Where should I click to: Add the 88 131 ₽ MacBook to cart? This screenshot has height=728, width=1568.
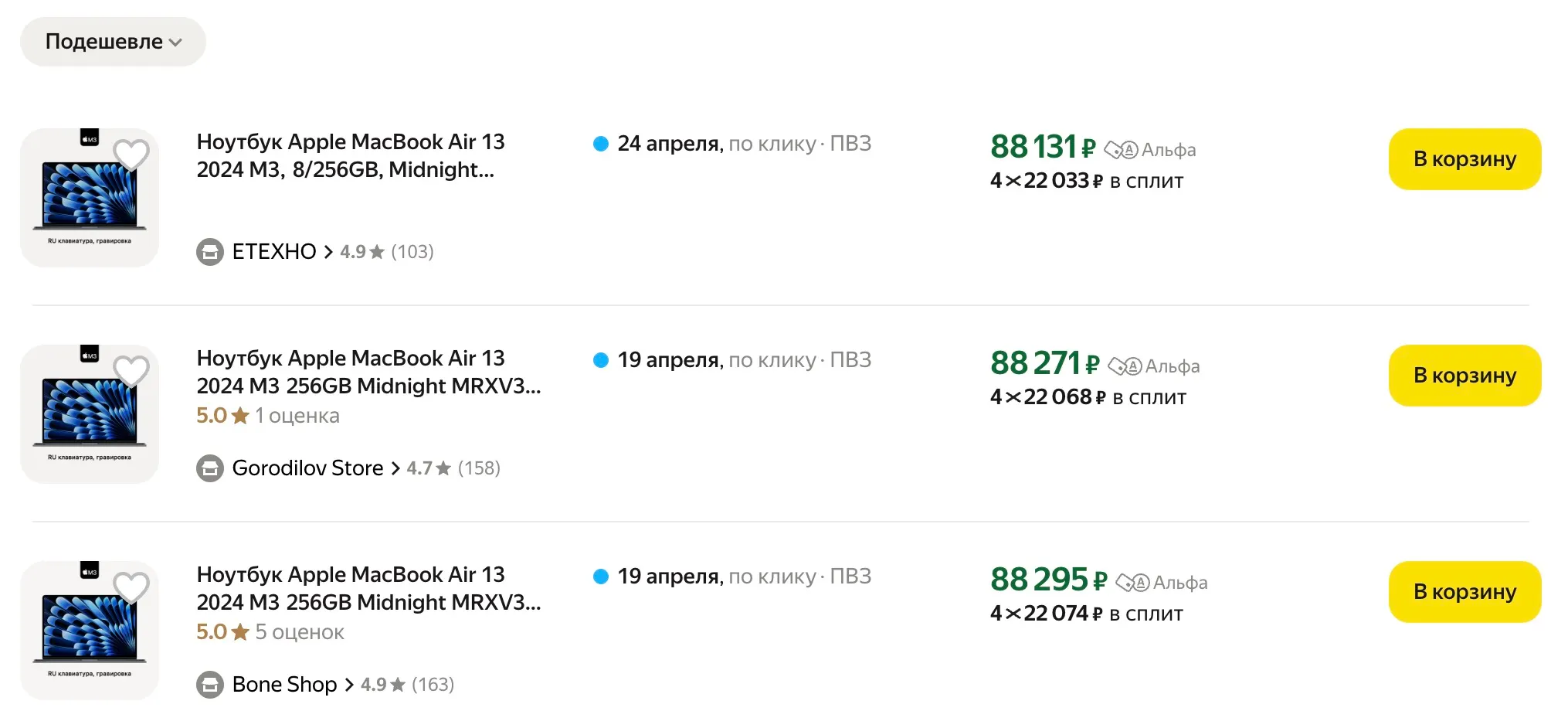(1464, 159)
